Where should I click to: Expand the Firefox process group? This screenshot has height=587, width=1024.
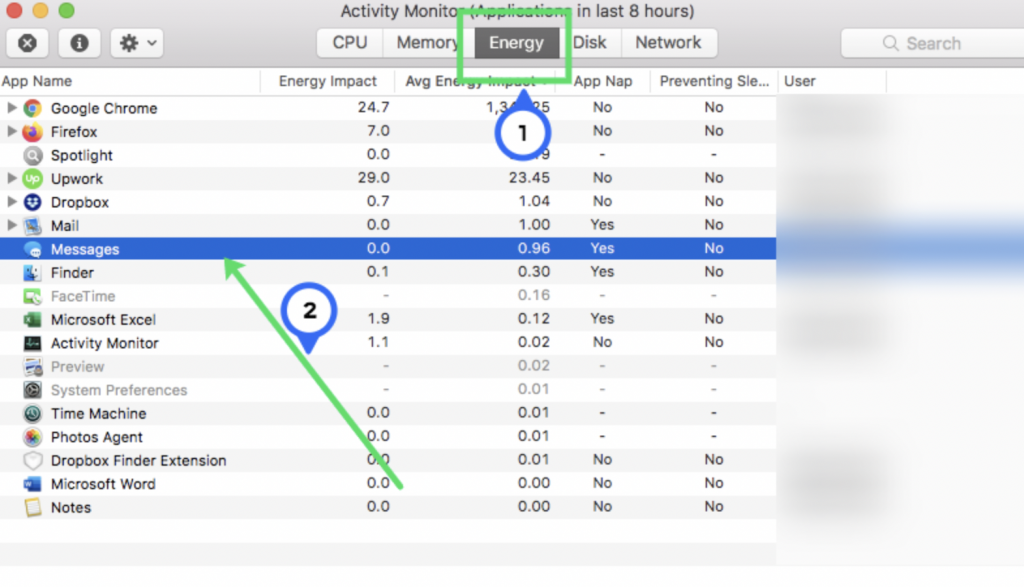coord(11,131)
